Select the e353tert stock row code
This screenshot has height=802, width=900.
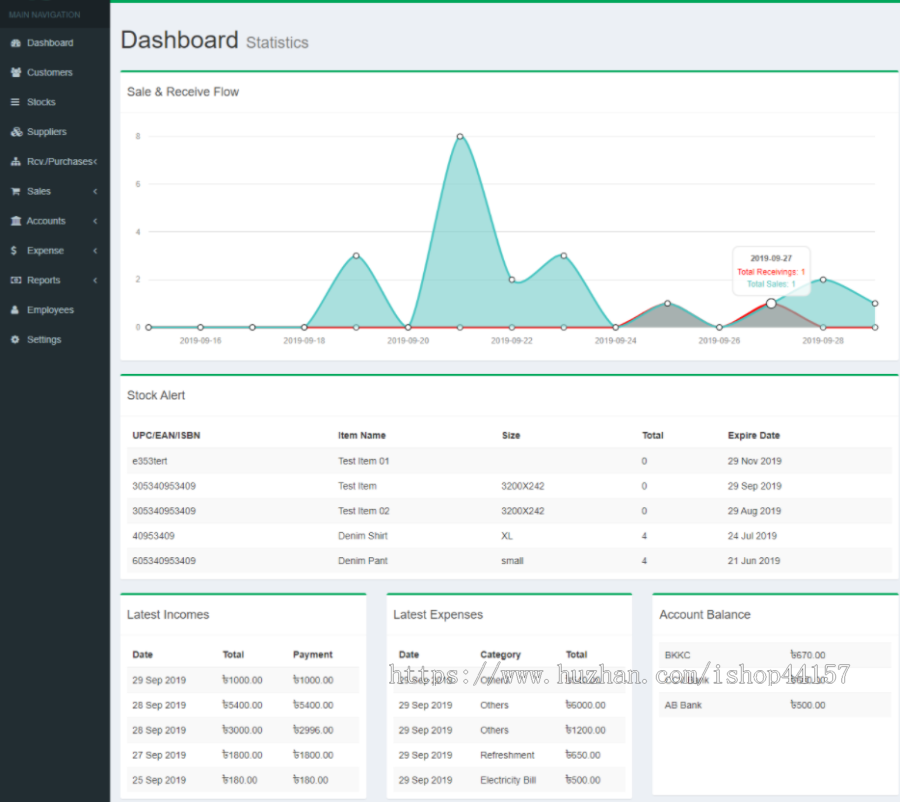click(150, 461)
